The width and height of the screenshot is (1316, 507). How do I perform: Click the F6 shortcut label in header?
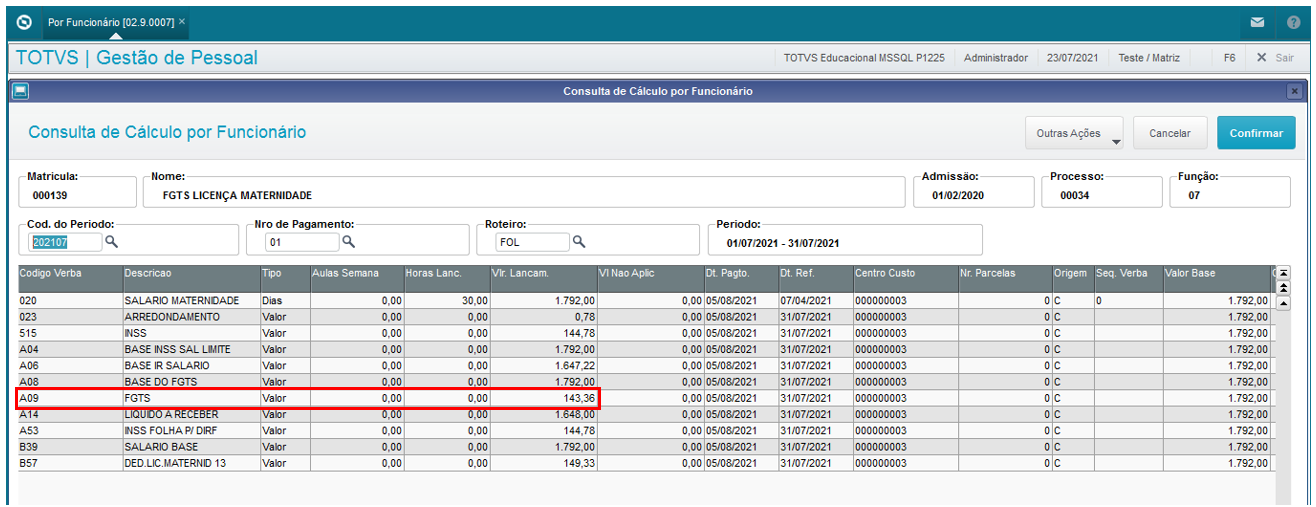pos(1229,58)
